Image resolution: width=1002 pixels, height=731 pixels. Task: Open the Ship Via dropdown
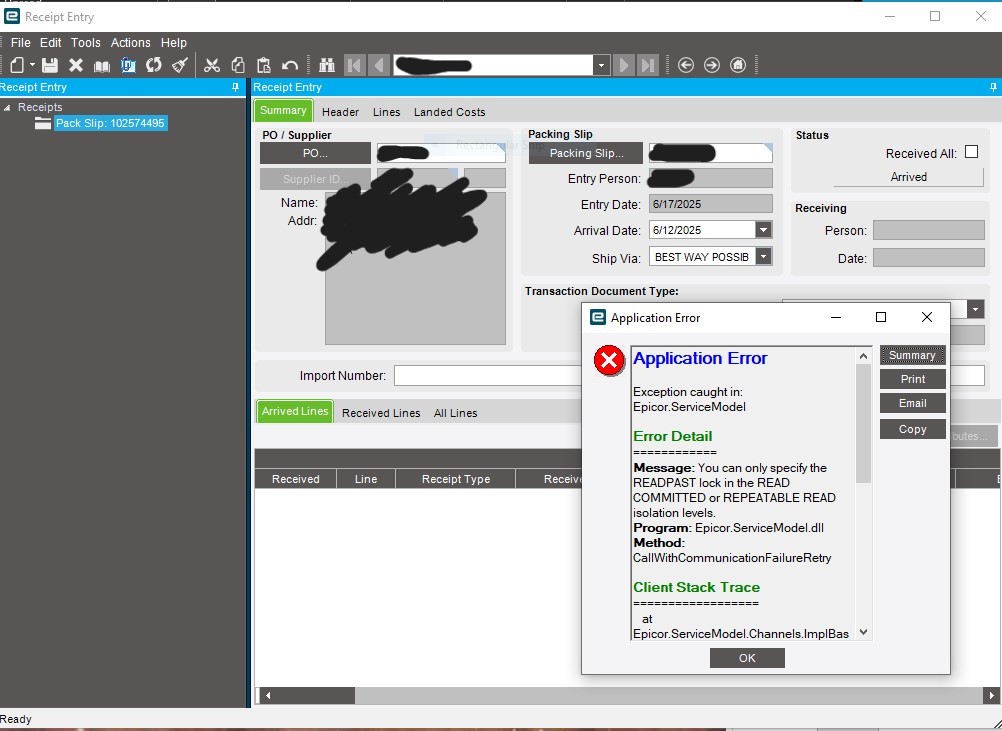click(x=762, y=256)
